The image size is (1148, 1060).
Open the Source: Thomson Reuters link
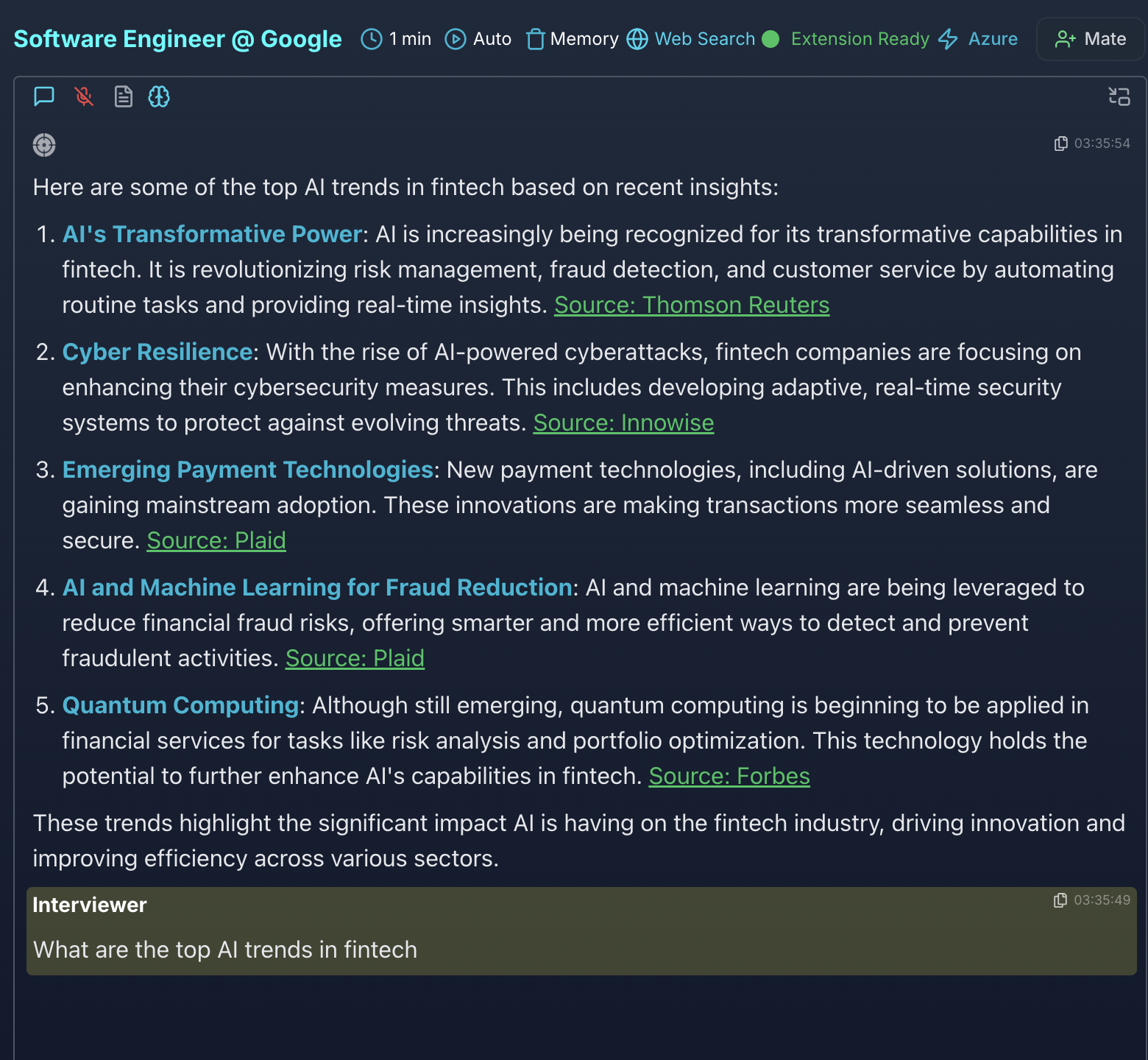coord(692,305)
